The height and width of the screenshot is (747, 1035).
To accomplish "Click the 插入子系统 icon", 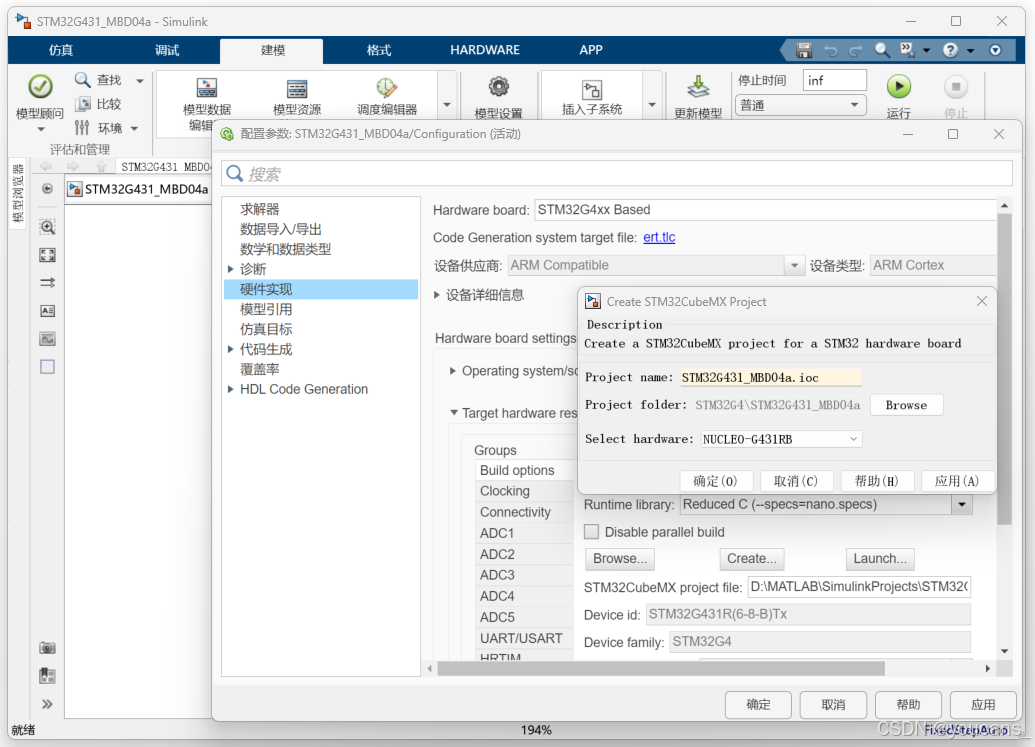I will point(591,89).
